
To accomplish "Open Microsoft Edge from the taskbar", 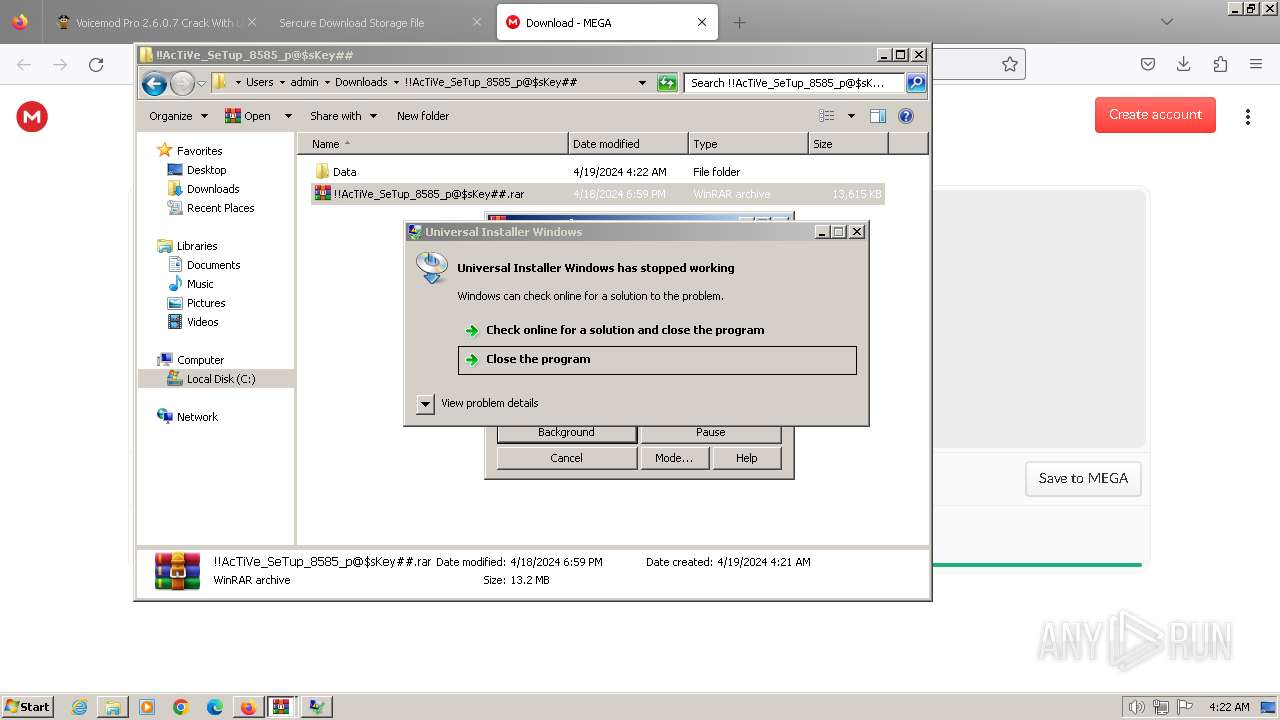I will pos(215,707).
